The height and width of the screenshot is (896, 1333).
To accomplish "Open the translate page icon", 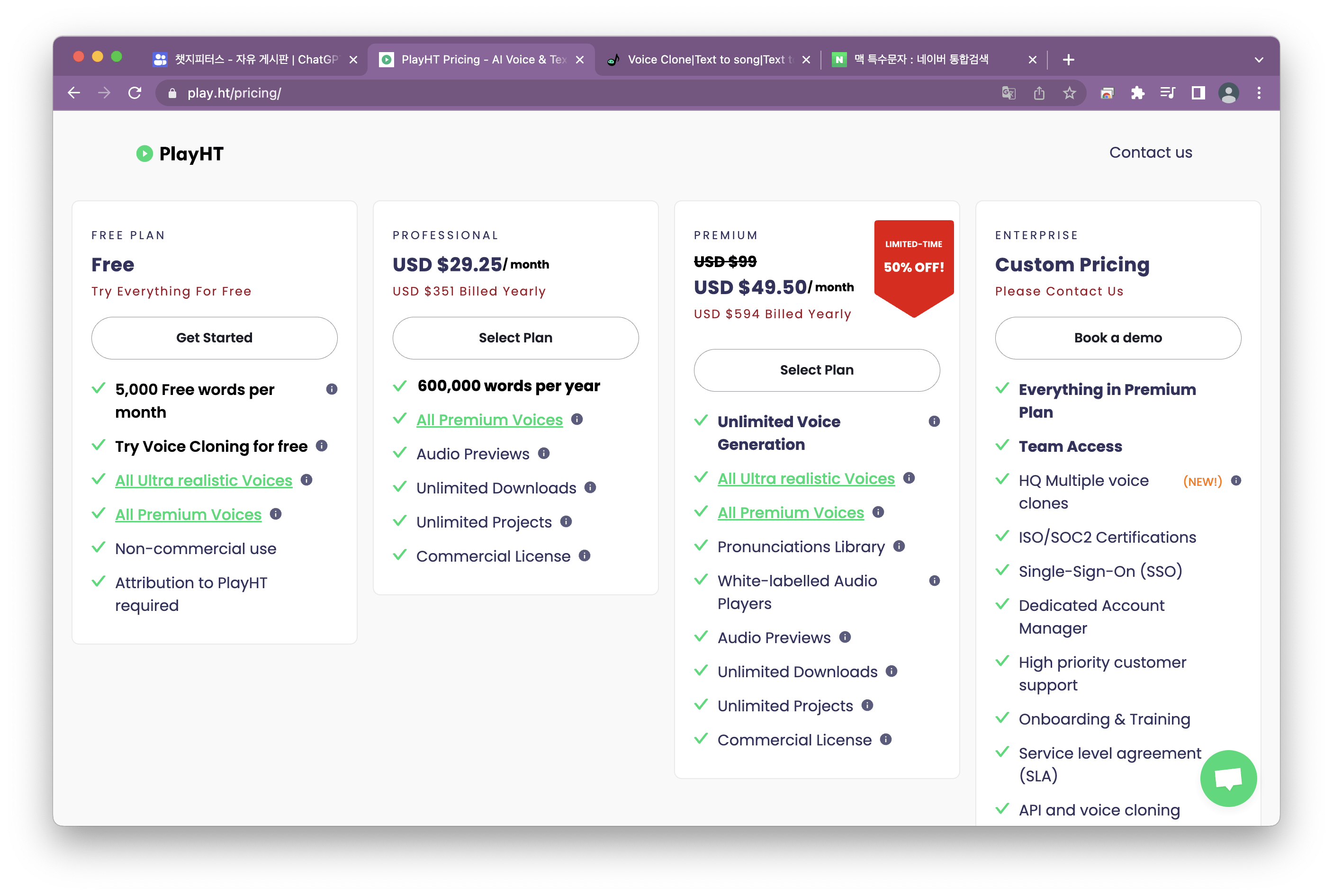I will [x=1009, y=92].
